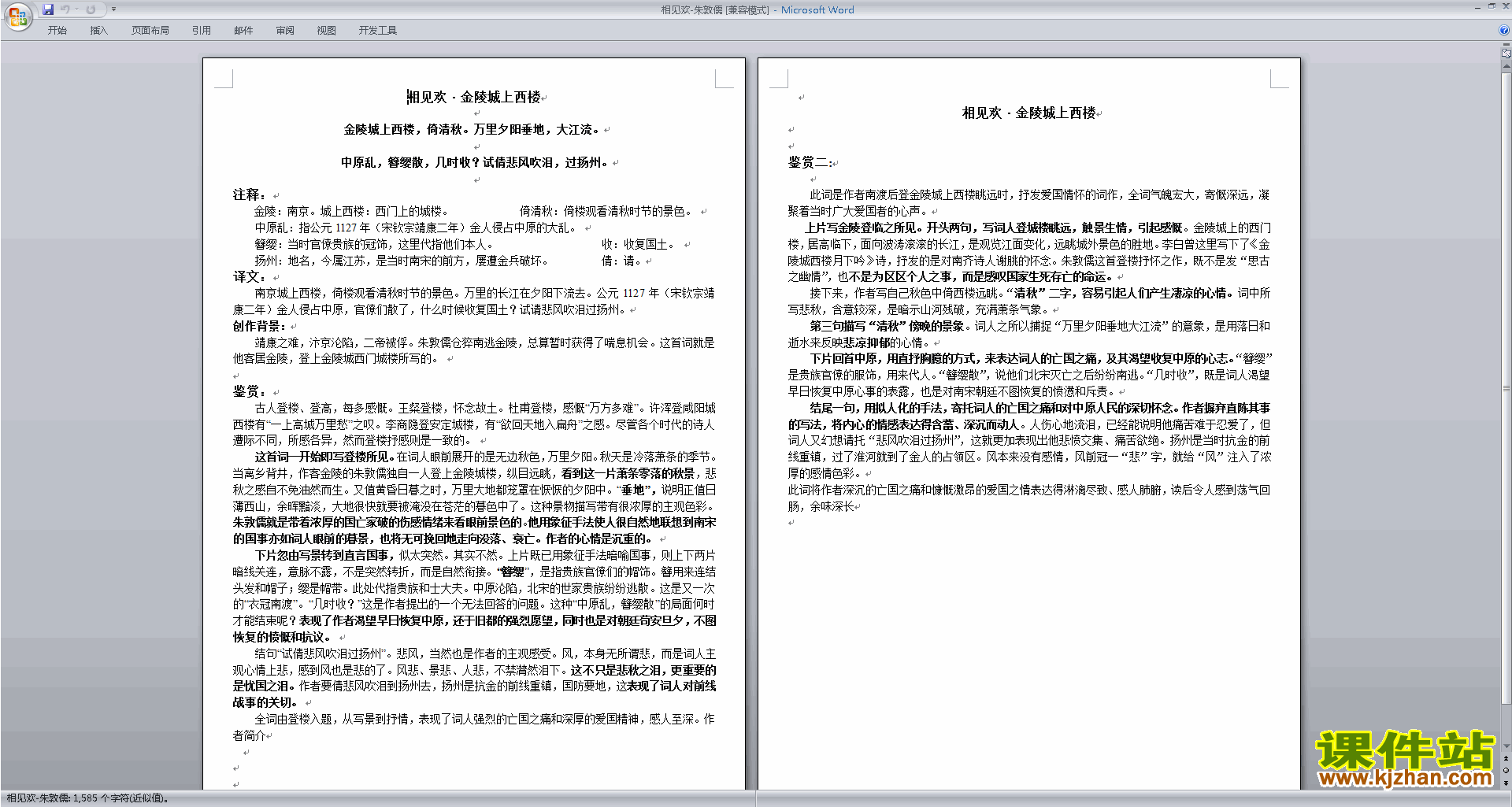Click the page two title 相见欢·金陵城上西楼
The width and height of the screenshot is (1512, 807).
[x=1028, y=113]
